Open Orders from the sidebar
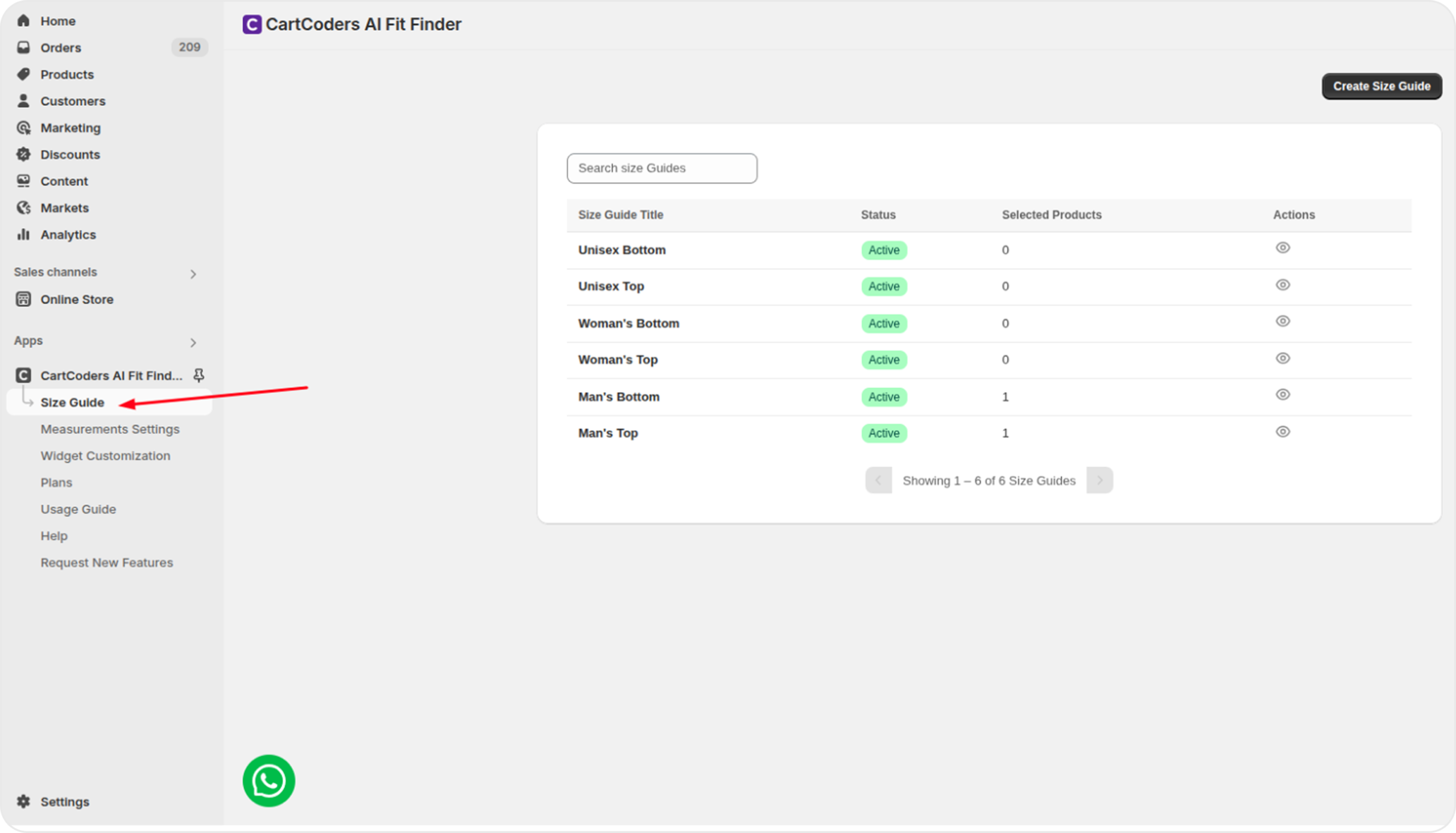1456x833 pixels. [x=61, y=47]
